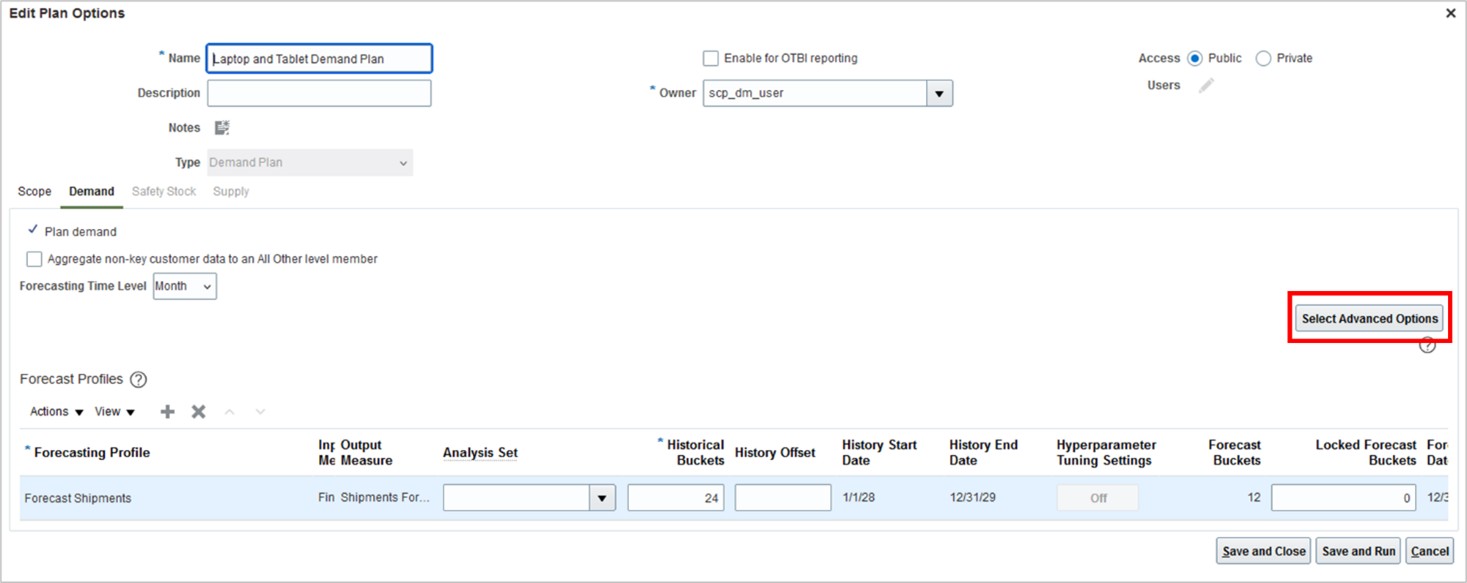
Task: Open the Supply tab
Action: tap(230, 191)
